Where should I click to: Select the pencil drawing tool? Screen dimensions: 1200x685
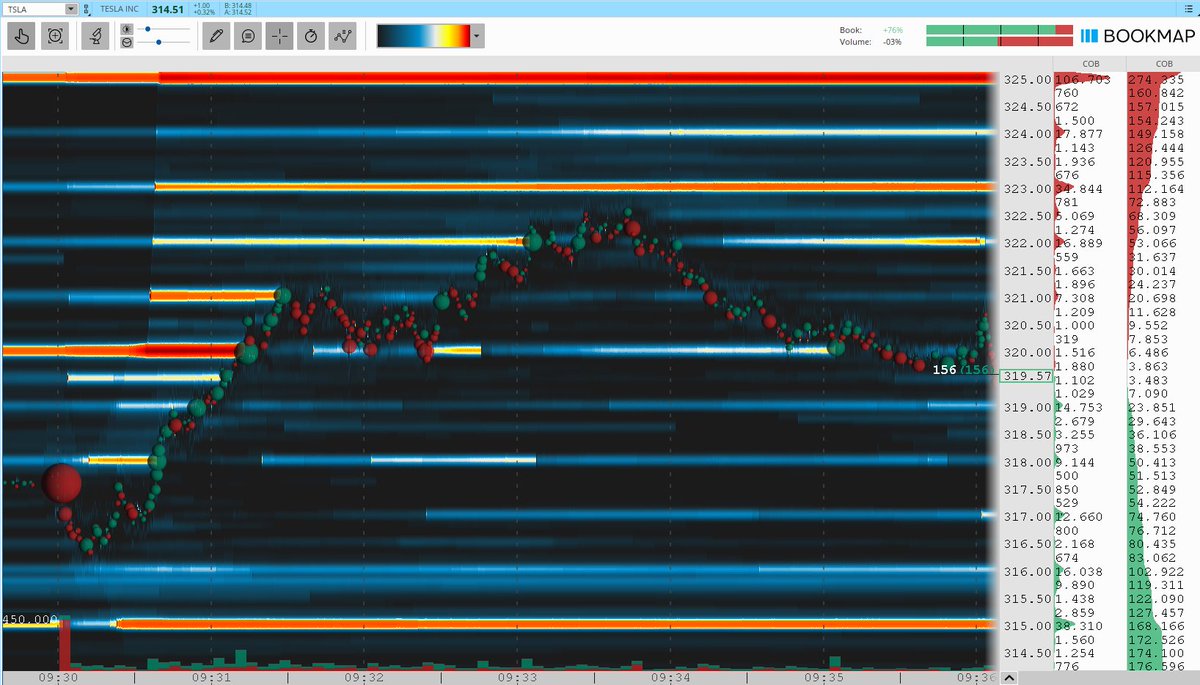[x=215, y=37]
